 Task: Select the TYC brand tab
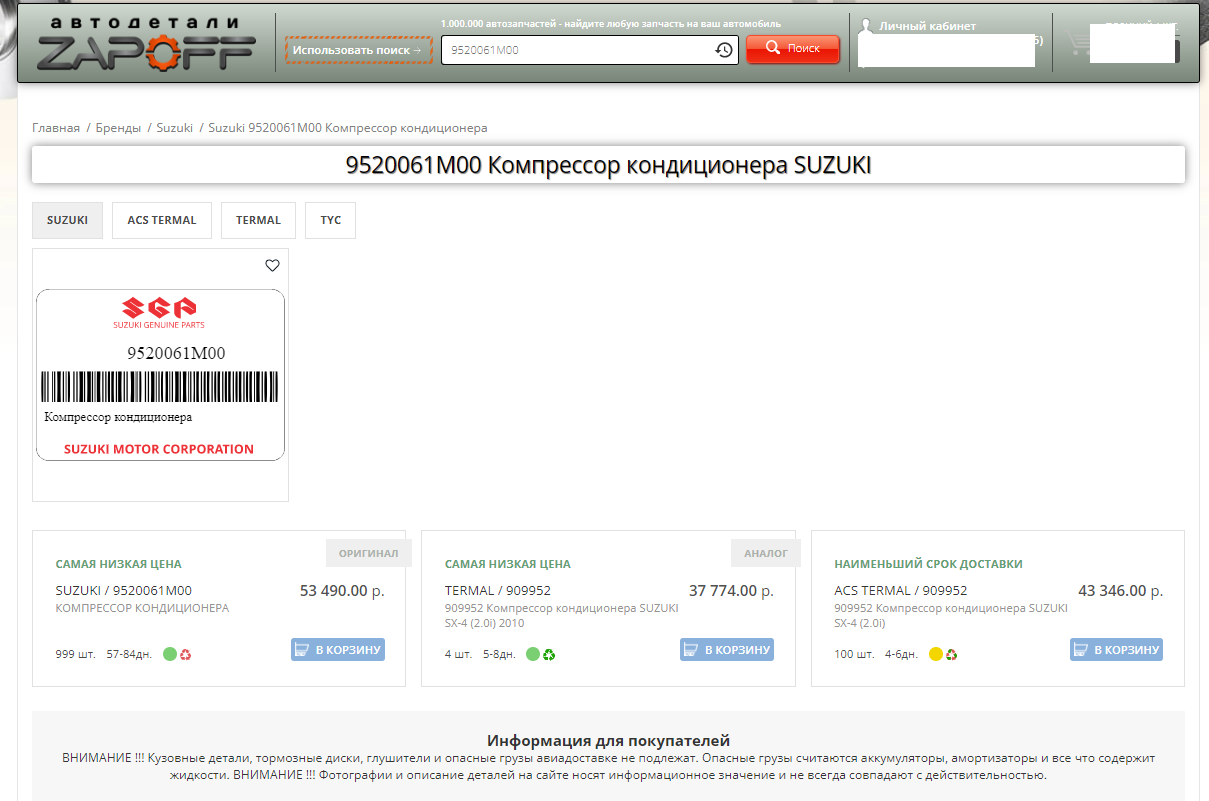pyautogui.click(x=330, y=220)
